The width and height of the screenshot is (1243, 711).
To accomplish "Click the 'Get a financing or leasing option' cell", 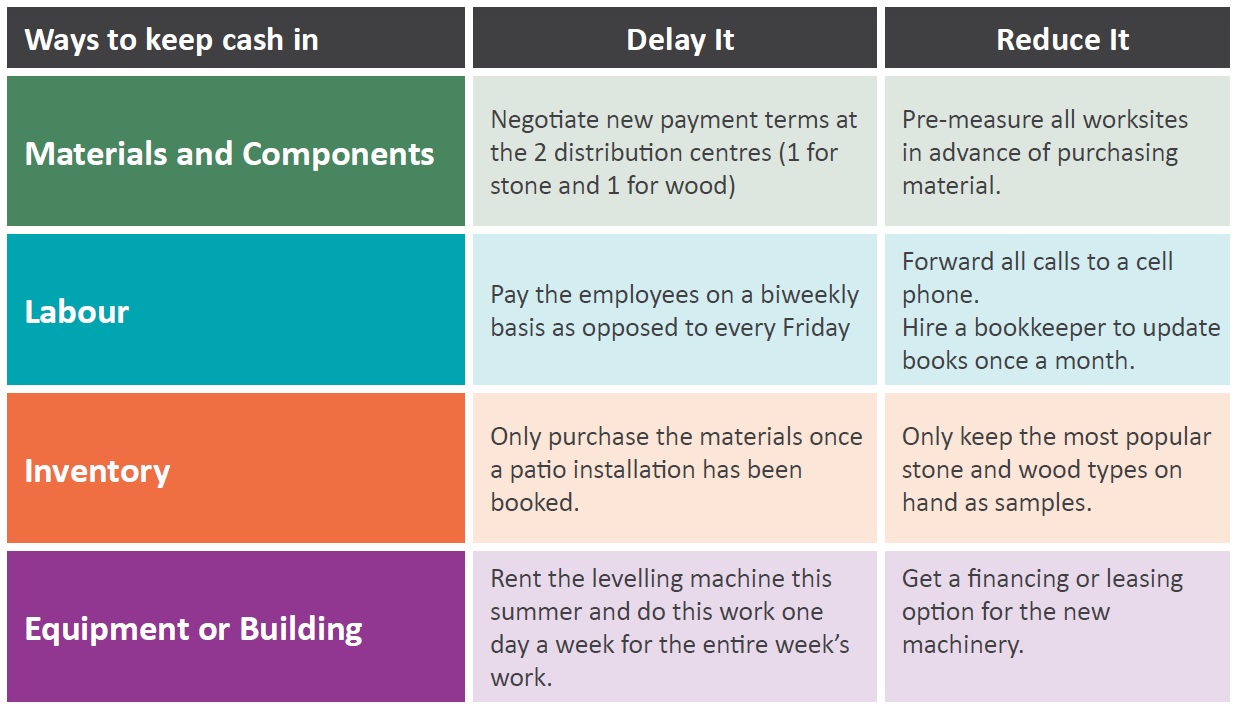I will point(1057,627).
